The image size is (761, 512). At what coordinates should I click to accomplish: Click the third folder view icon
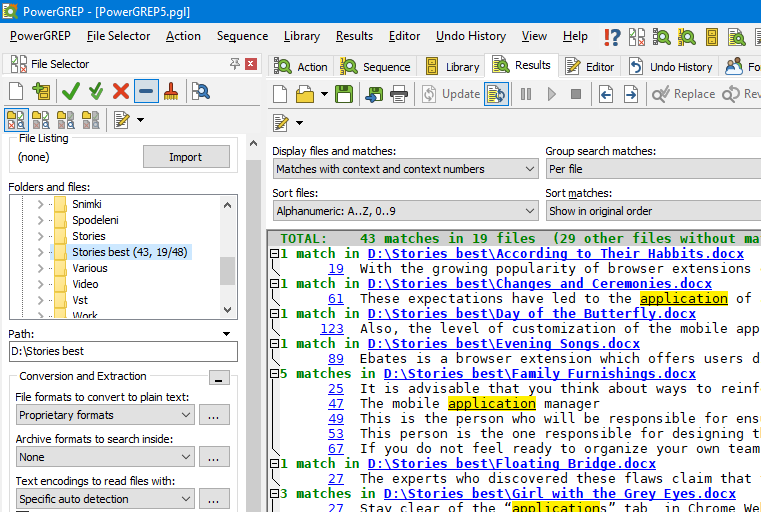point(66,120)
